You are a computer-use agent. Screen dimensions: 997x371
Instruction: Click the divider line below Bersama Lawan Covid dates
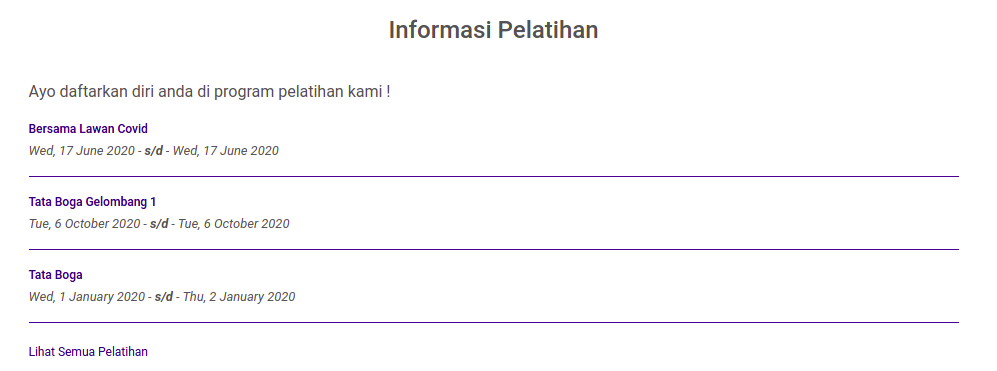pos(493,176)
